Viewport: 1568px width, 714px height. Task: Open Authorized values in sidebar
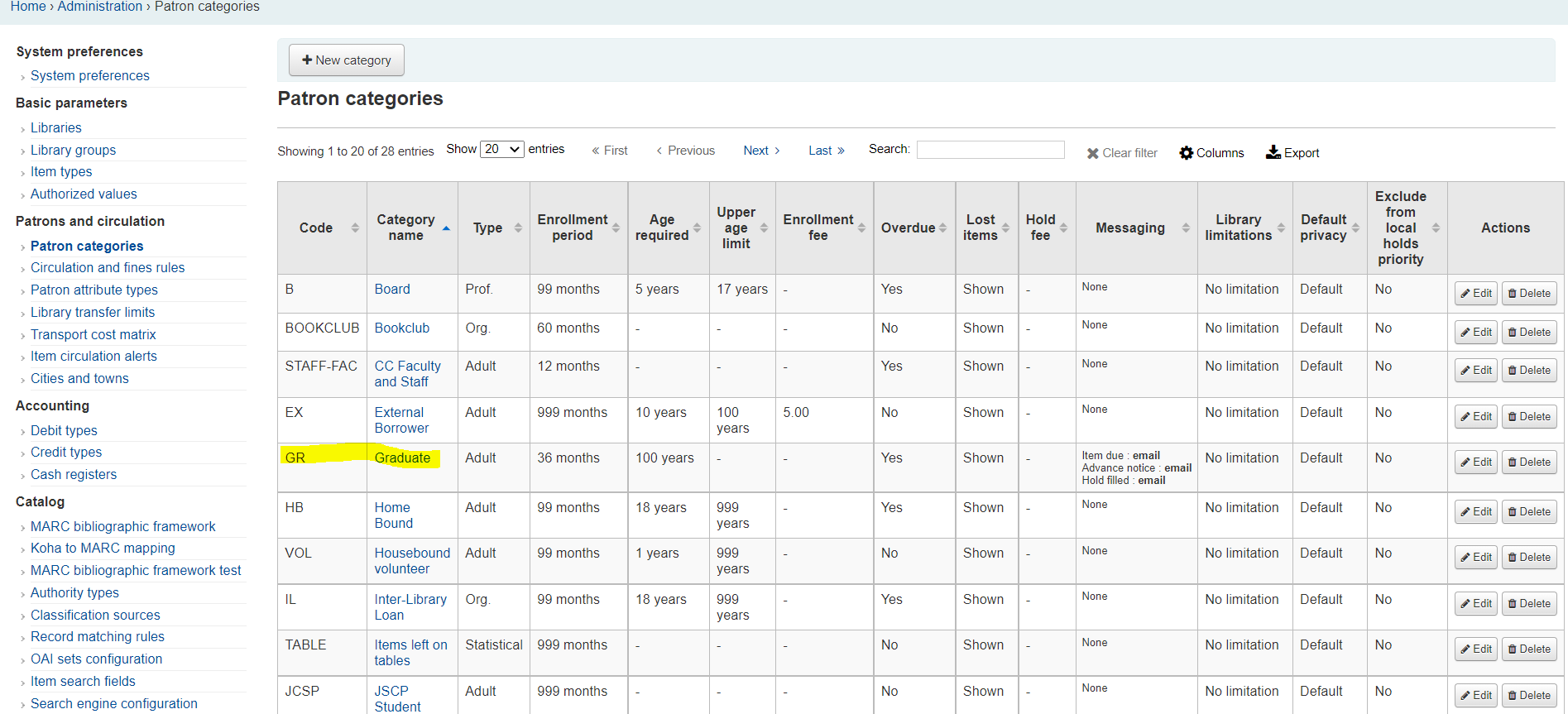[84, 194]
